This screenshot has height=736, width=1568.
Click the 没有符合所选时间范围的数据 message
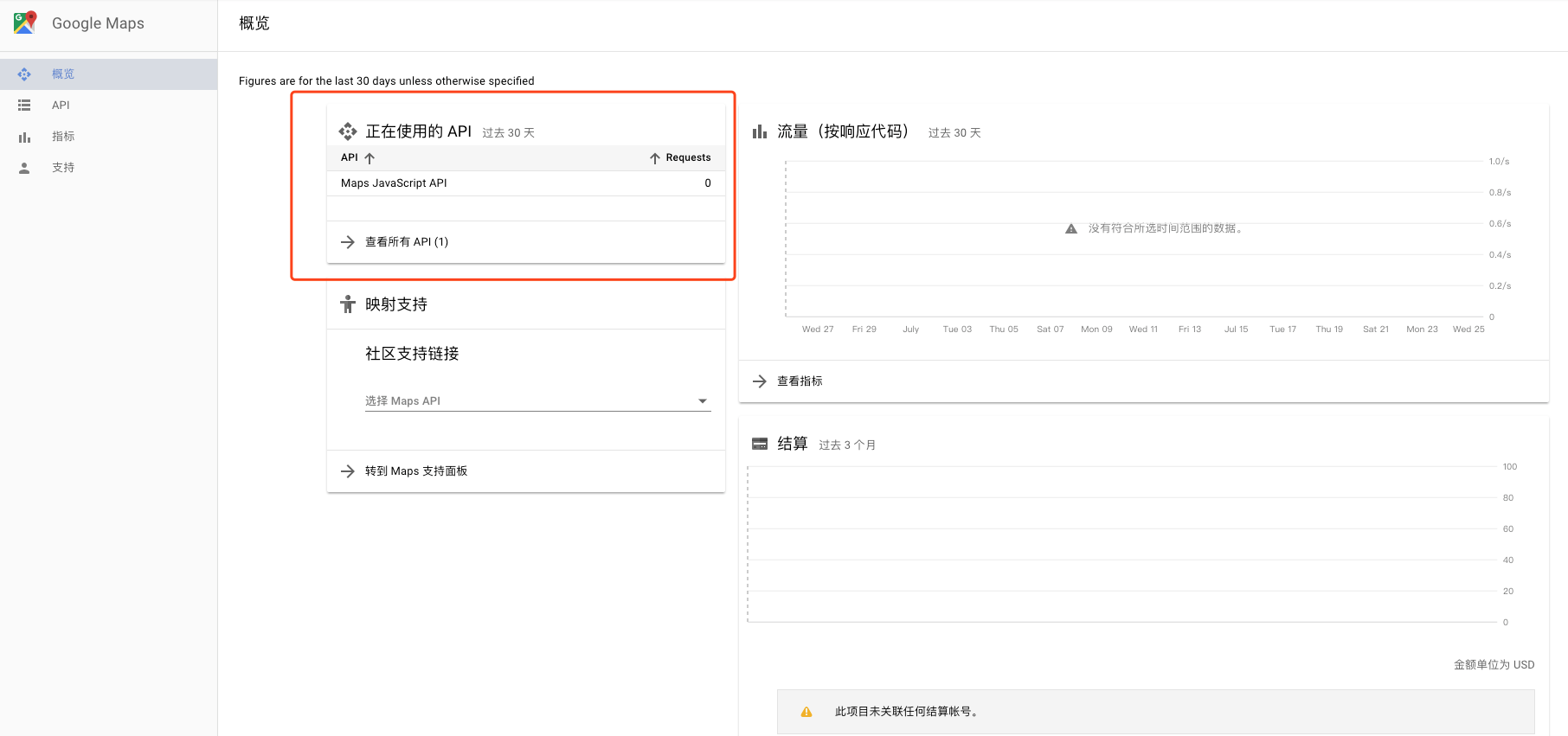[x=1166, y=228]
